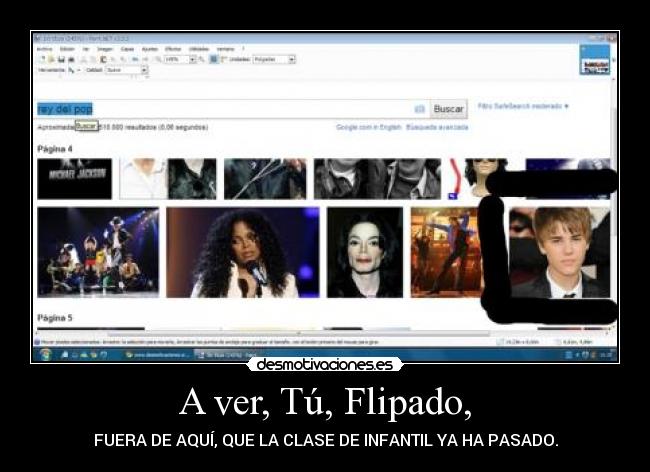Click the Redo arrow icon
The width and height of the screenshot is (650, 472).
[x=145, y=59]
